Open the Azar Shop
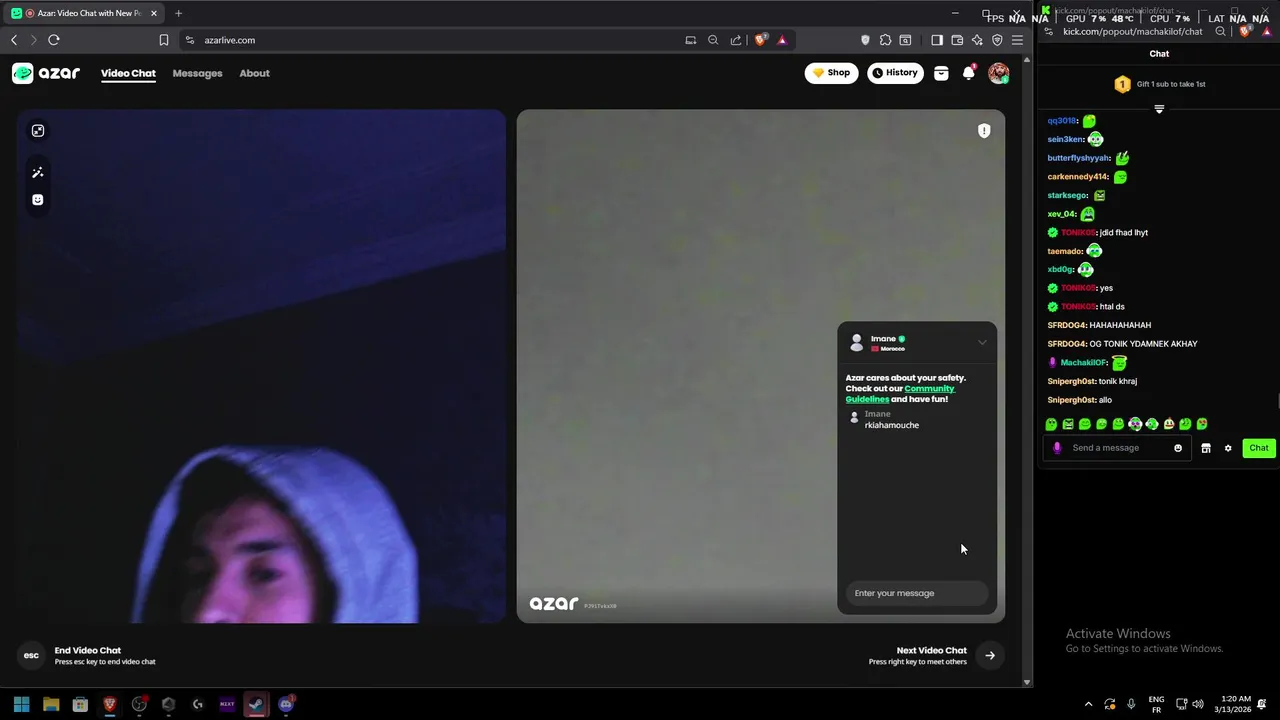1280x720 pixels. point(831,73)
